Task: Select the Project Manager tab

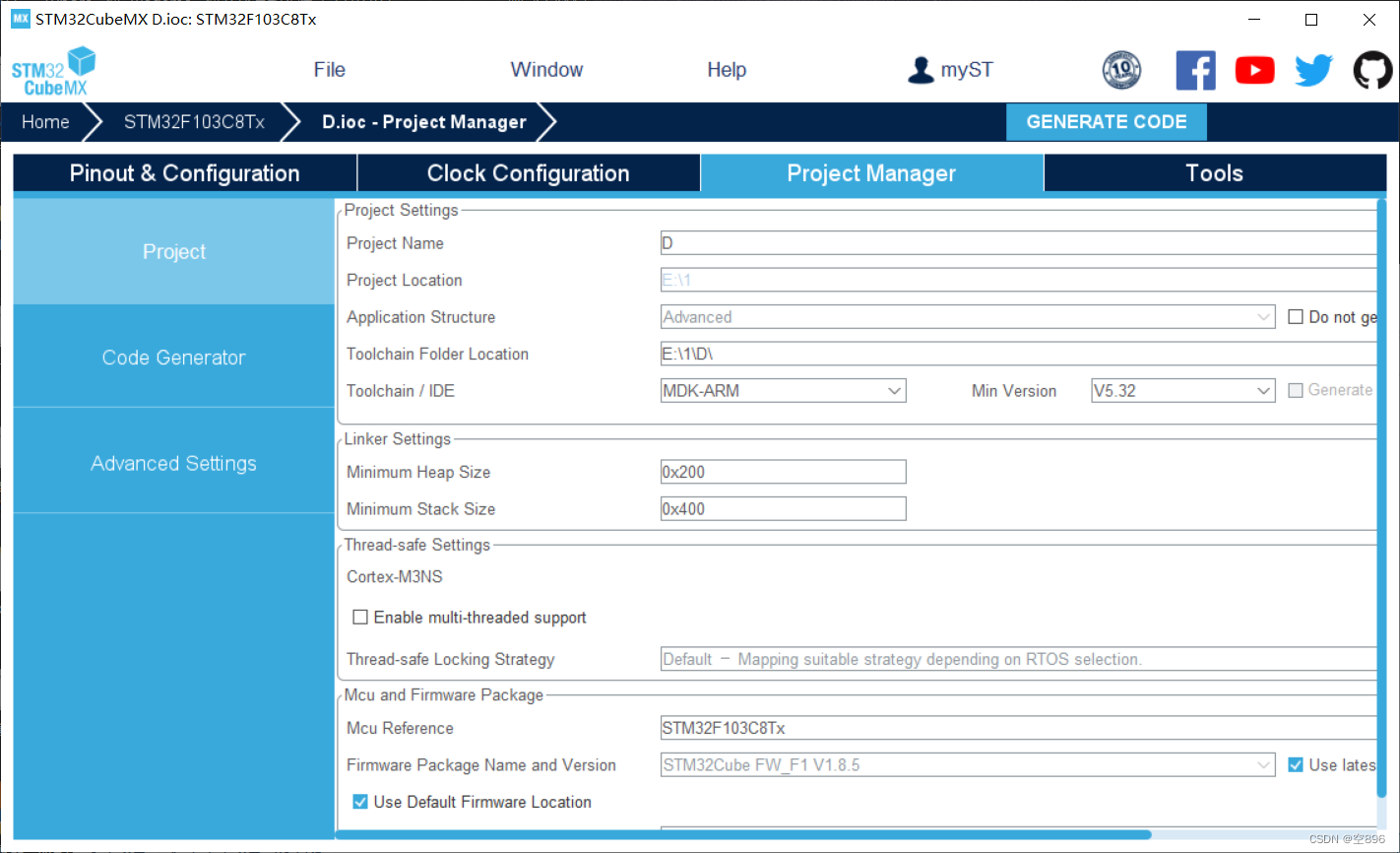Action: 871,173
